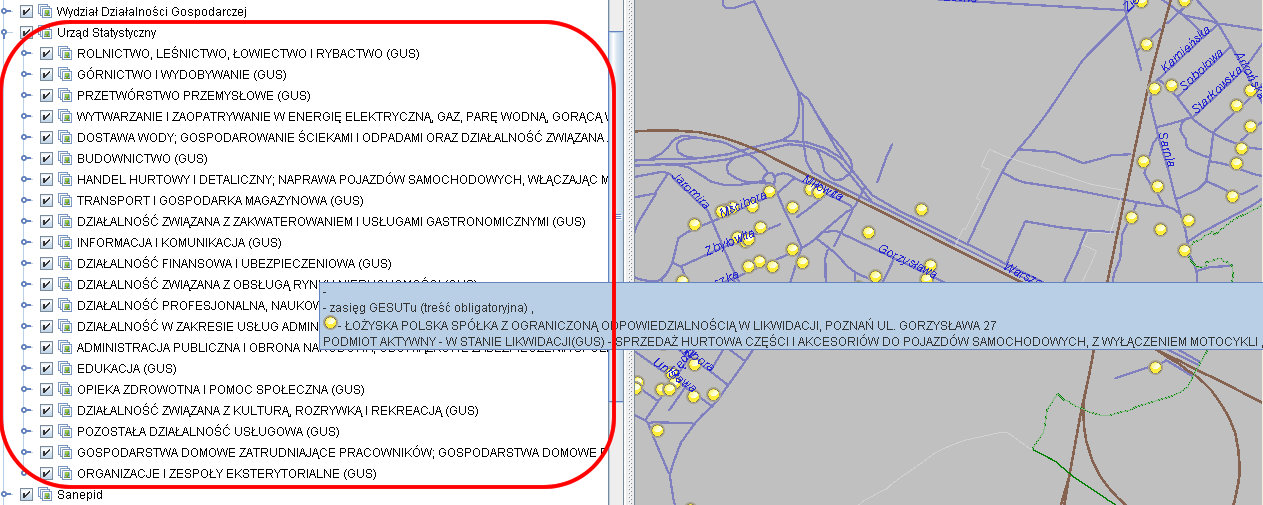The width and height of the screenshot is (1263, 505).
Task: Select ORGANIZACJE I ZESPOŁY EKSTERYTORIALNE layer
Action: (x=226, y=473)
